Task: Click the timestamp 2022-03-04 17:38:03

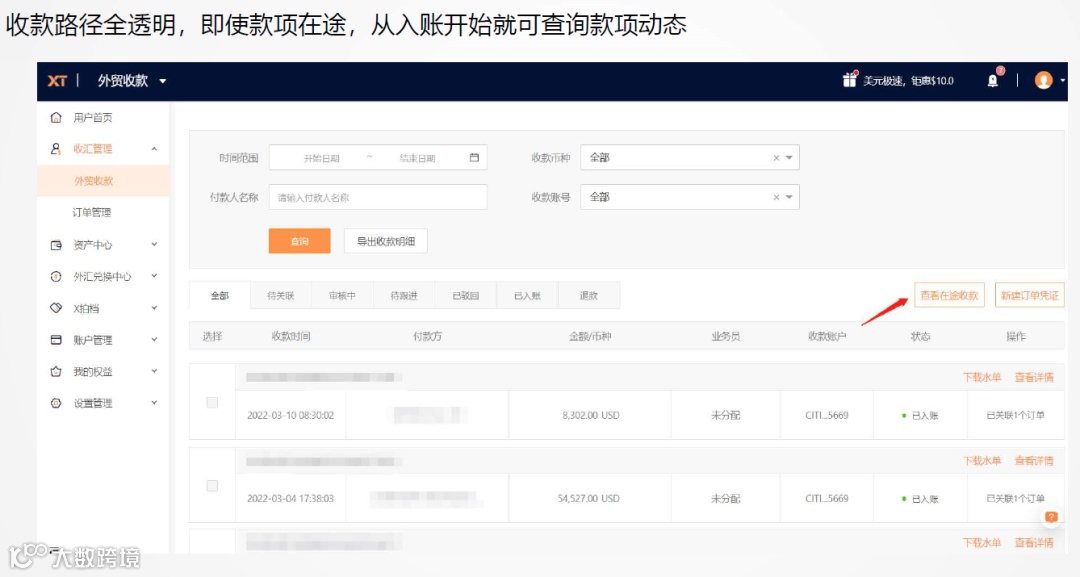Action: [x=291, y=499]
